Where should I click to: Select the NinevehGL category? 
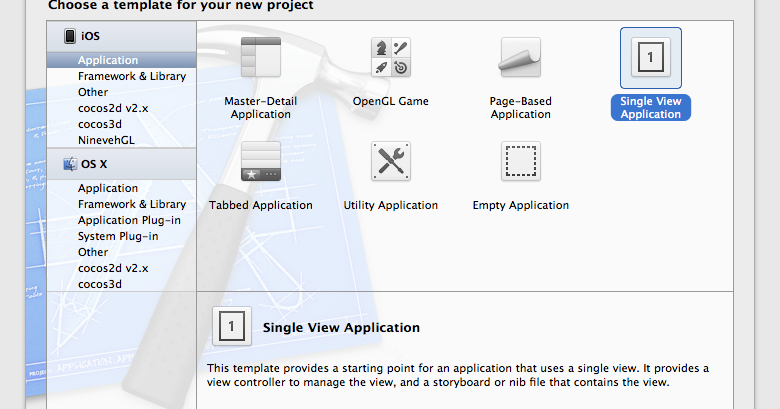tap(107, 140)
